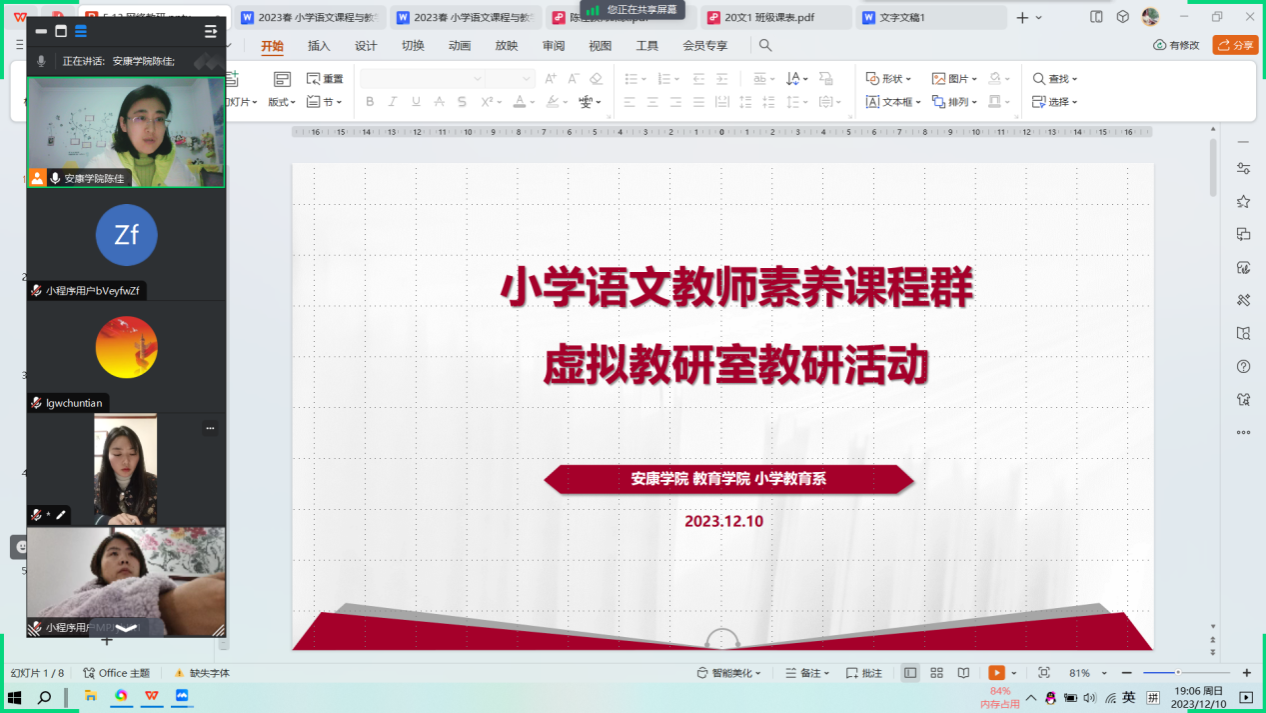Click the 批注 comments button
The width and height of the screenshot is (1266, 713).
(864, 673)
